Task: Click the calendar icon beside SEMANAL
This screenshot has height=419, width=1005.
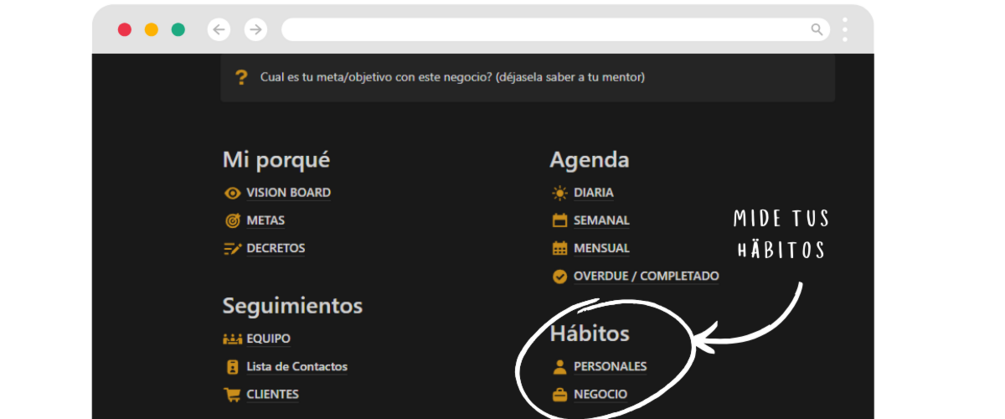Action: point(560,220)
